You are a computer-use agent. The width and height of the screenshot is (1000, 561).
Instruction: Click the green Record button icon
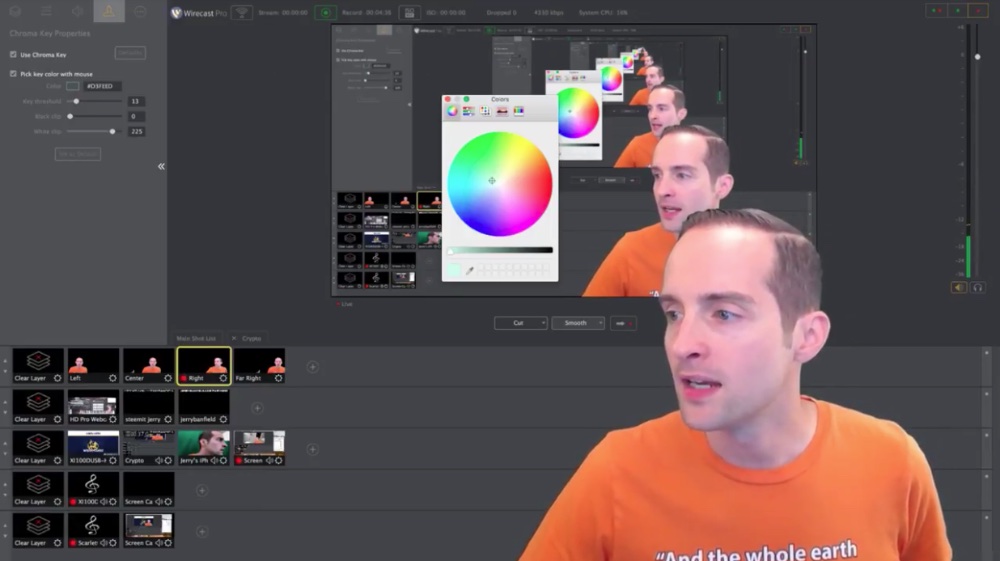coord(325,12)
